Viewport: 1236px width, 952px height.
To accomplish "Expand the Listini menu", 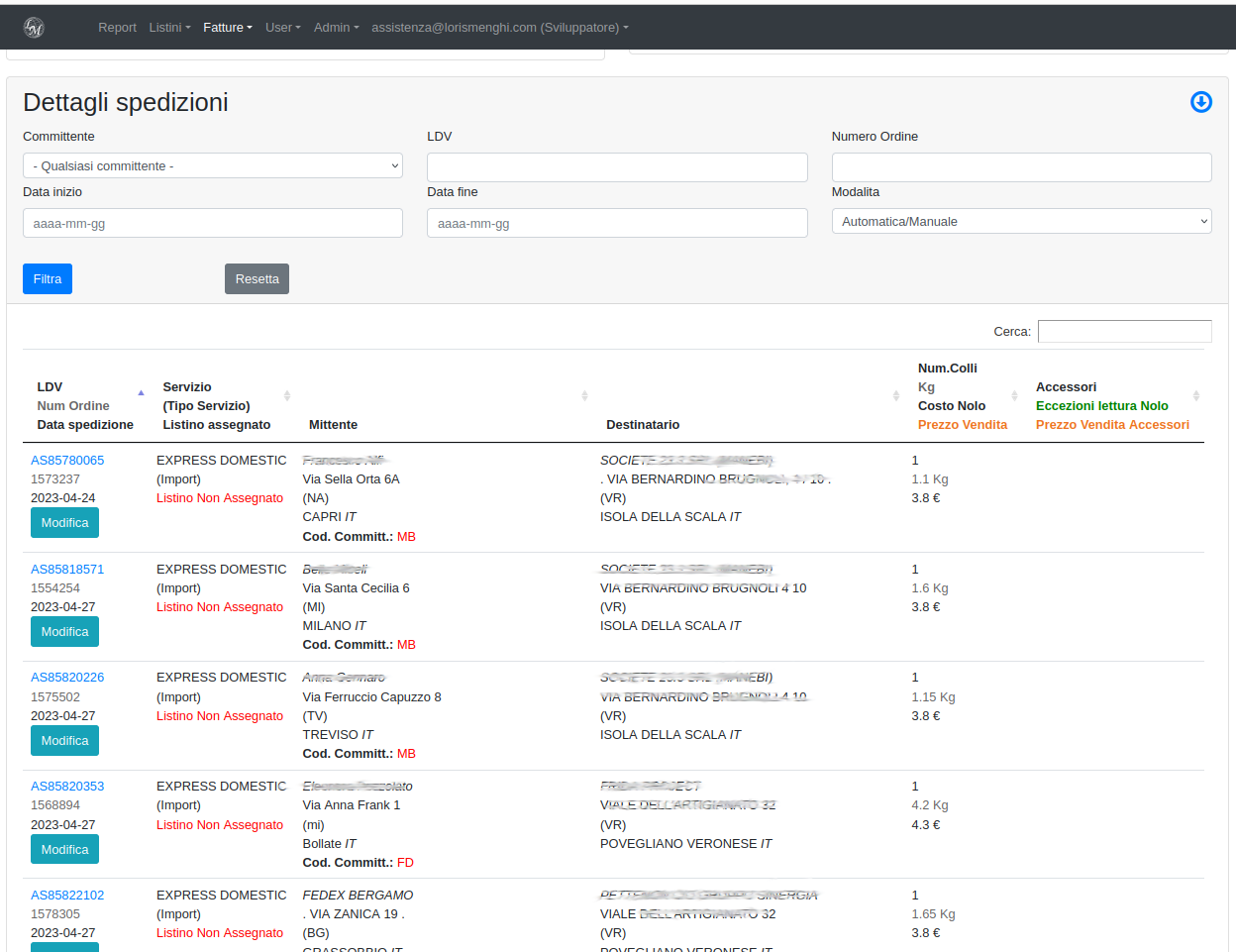I will [x=169, y=28].
